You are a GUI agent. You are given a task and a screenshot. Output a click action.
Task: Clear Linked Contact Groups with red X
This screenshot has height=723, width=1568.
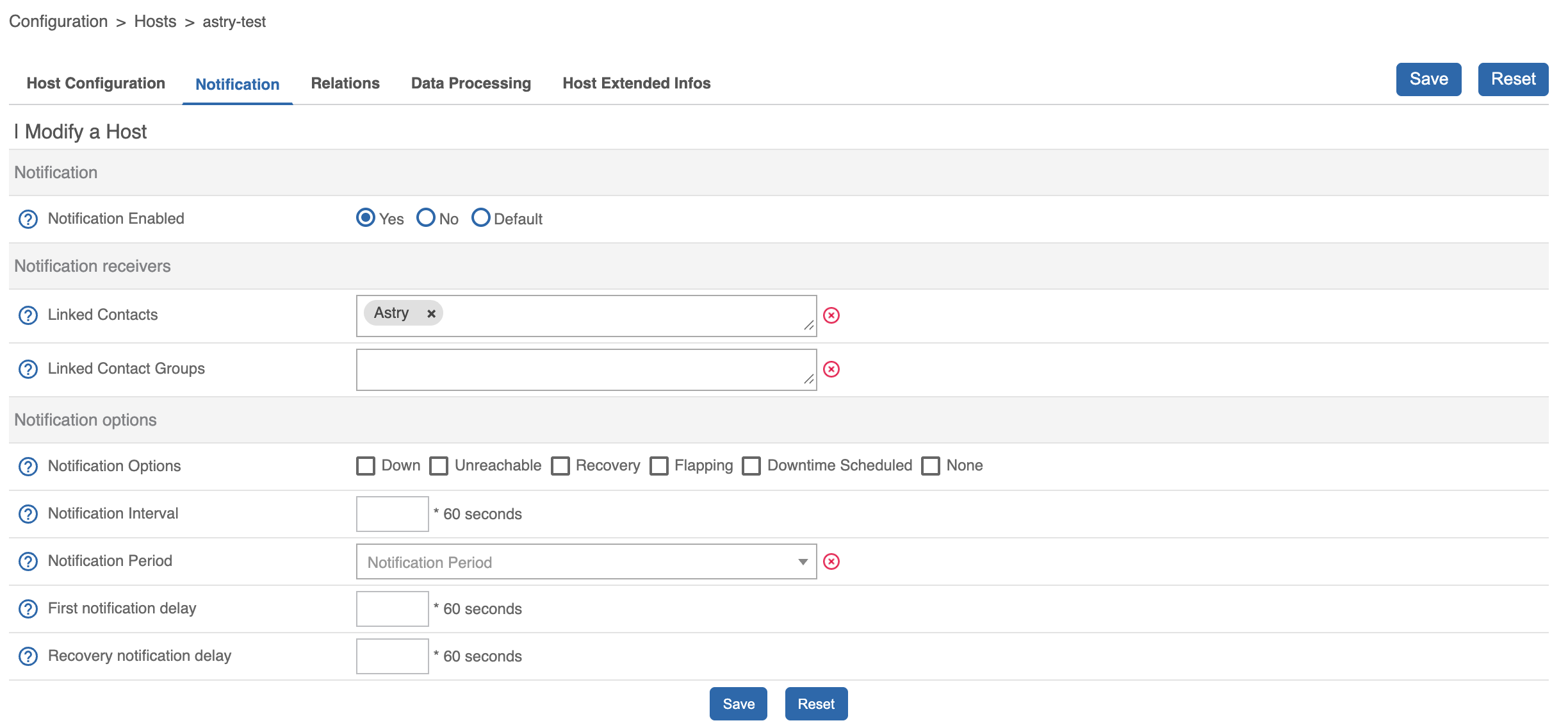coord(831,369)
